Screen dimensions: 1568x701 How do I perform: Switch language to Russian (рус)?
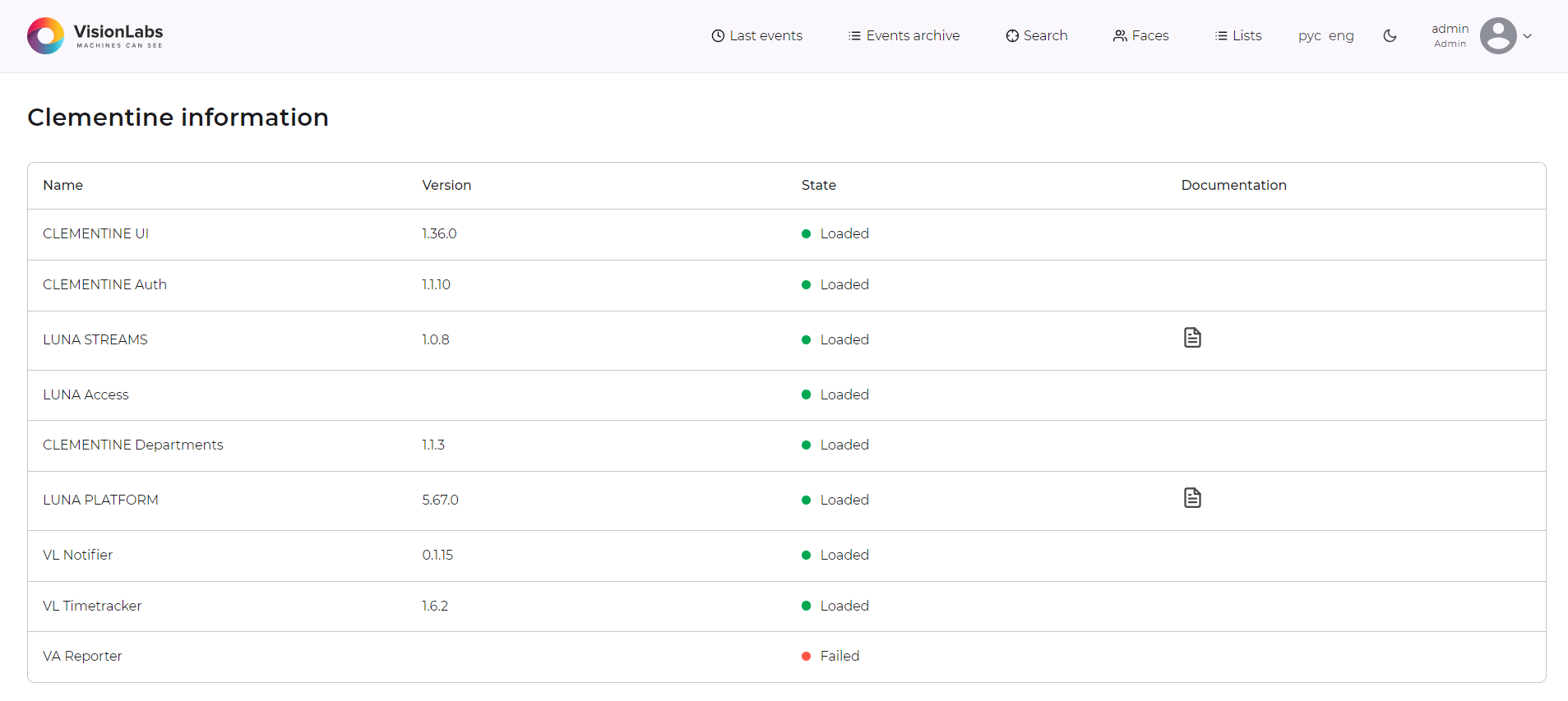(x=1309, y=36)
